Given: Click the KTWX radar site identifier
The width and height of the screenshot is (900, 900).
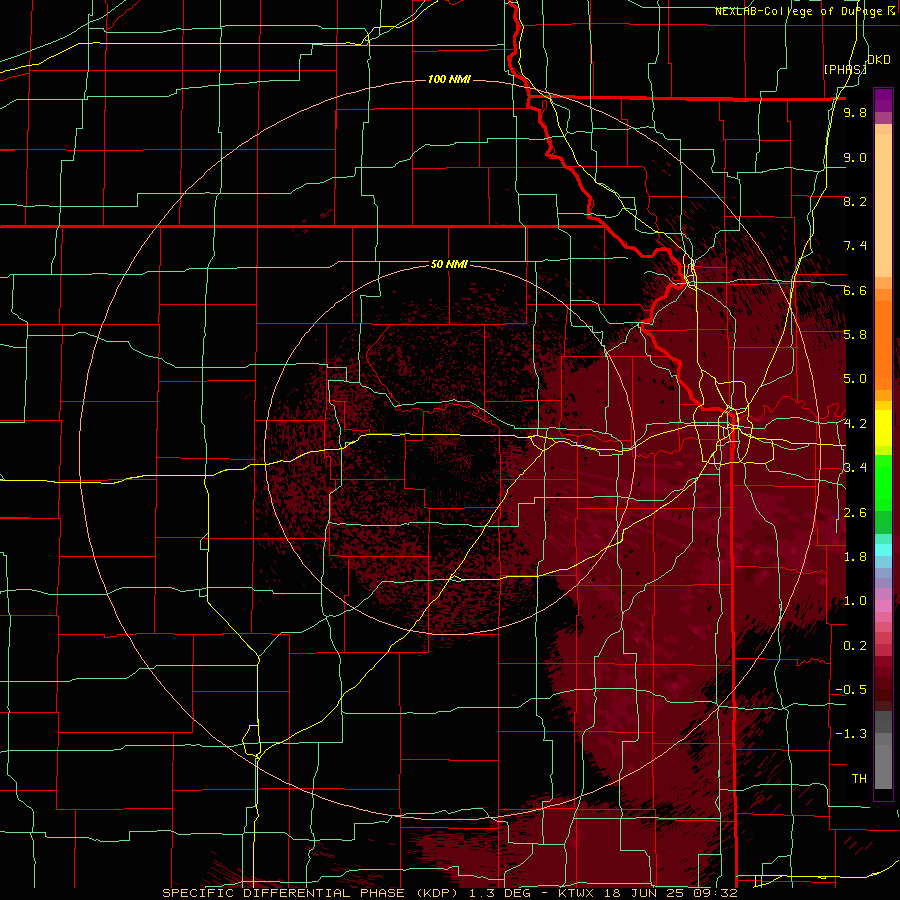Looking at the screenshot, I should 575,893.
